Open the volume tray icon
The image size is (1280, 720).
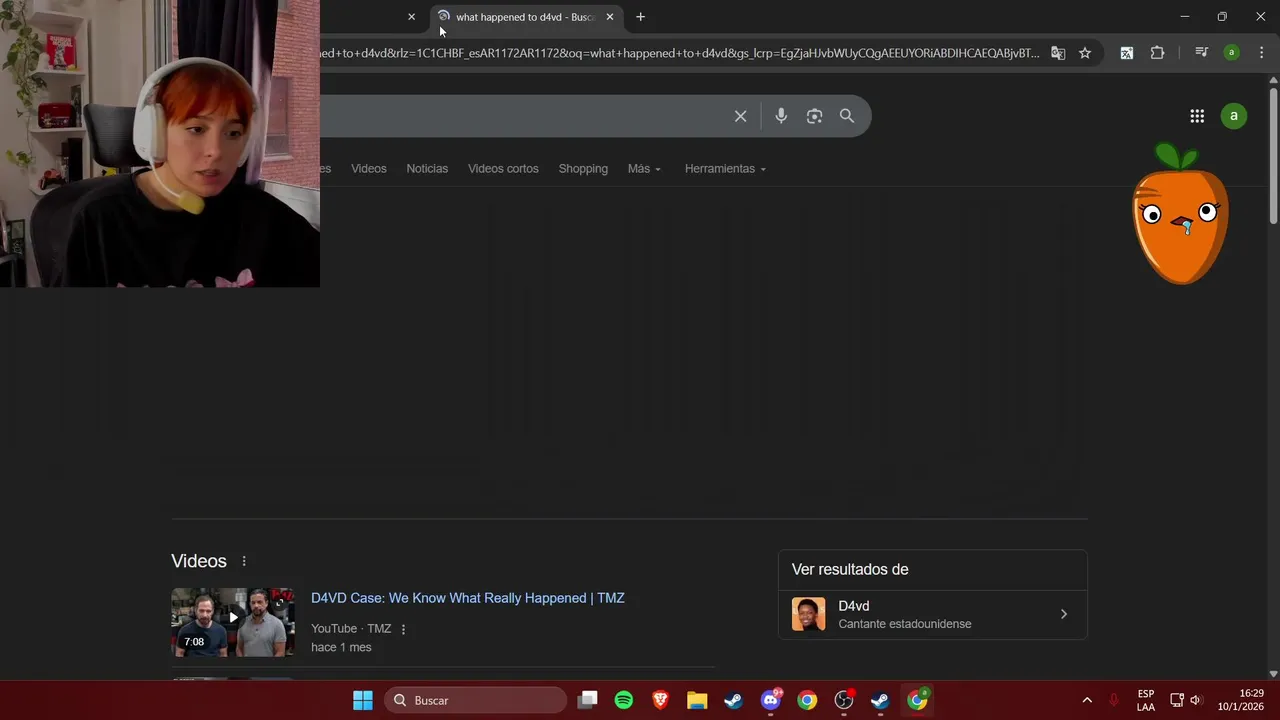[x=1195, y=700]
